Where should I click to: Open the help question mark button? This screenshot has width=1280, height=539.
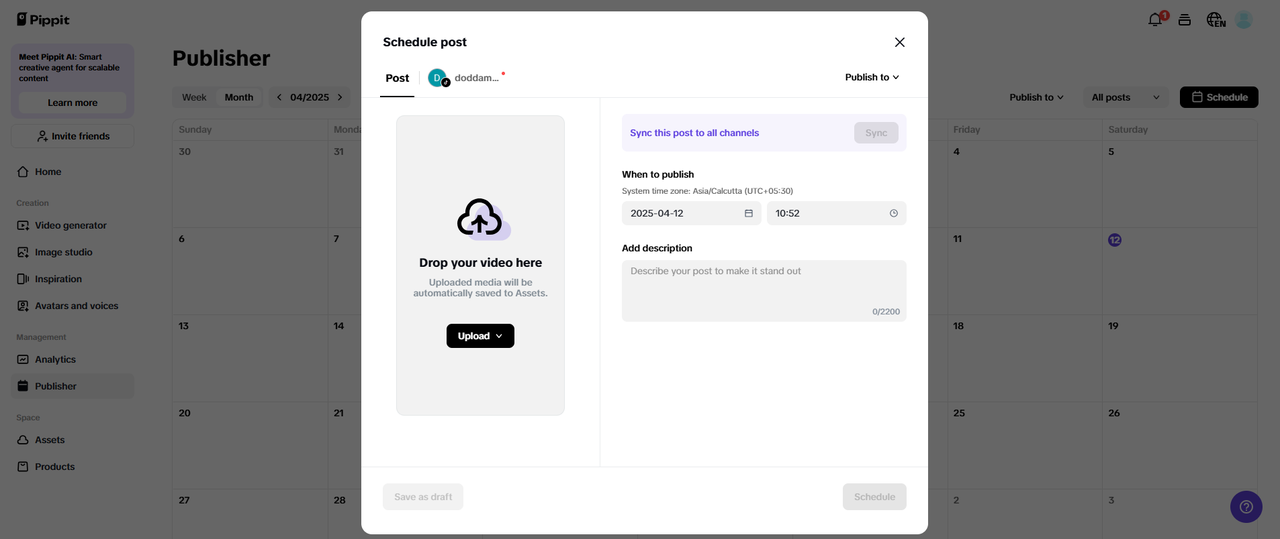coord(1246,506)
